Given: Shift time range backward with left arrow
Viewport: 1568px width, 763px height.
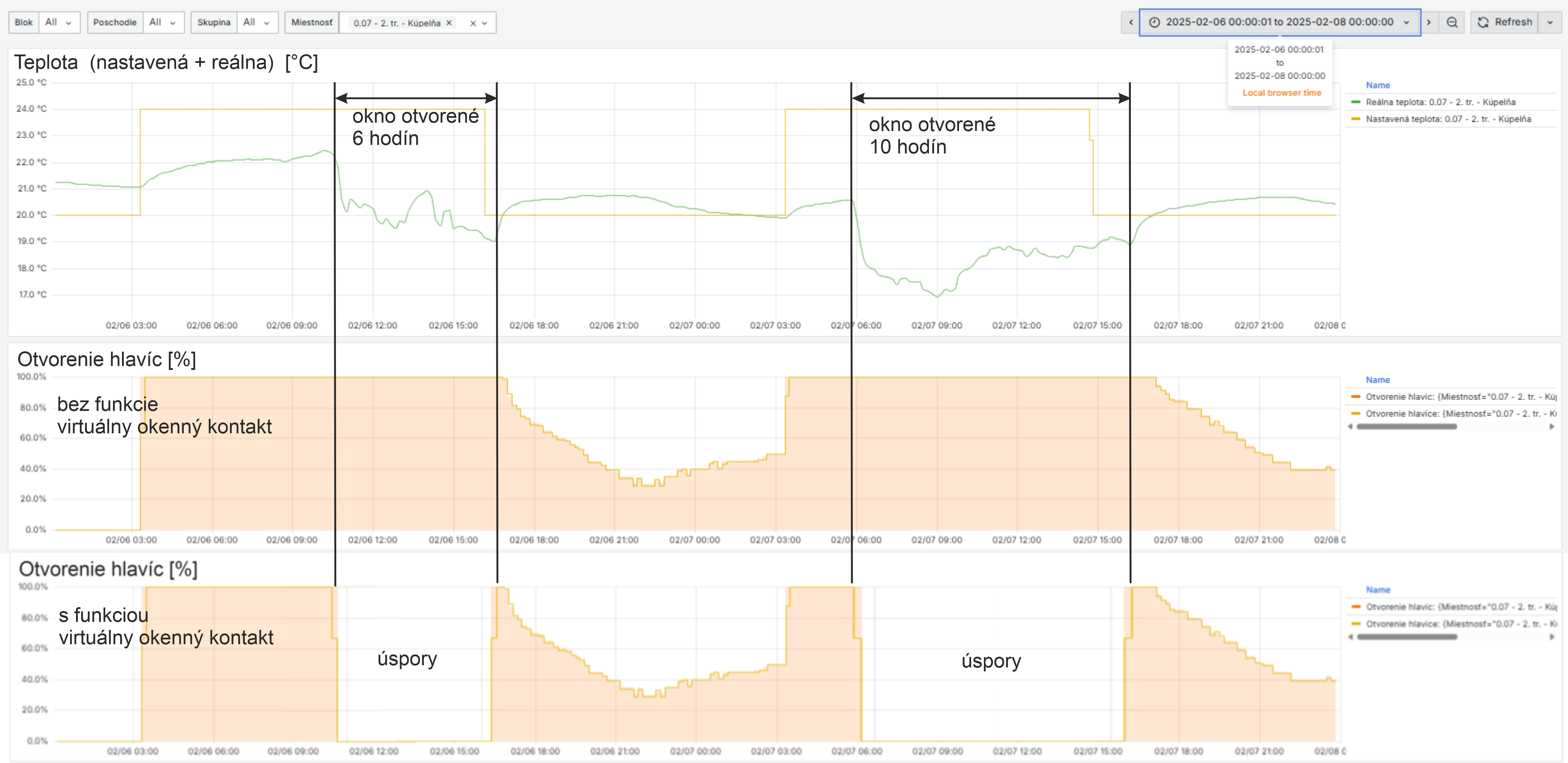Looking at the screenshot, I should click(x=1130, y=23).
